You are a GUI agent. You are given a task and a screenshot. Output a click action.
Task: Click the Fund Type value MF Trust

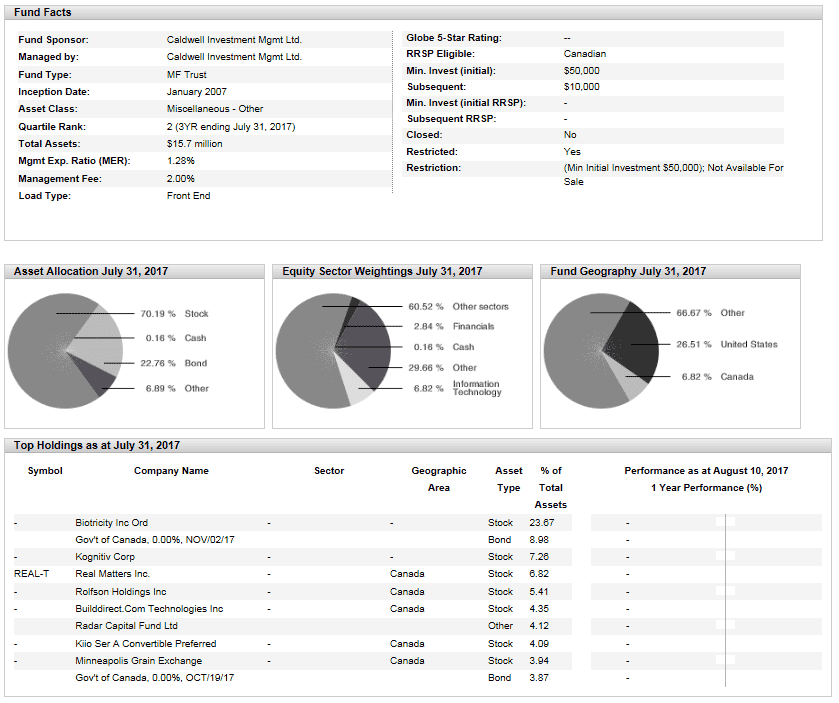click(186, 74)
